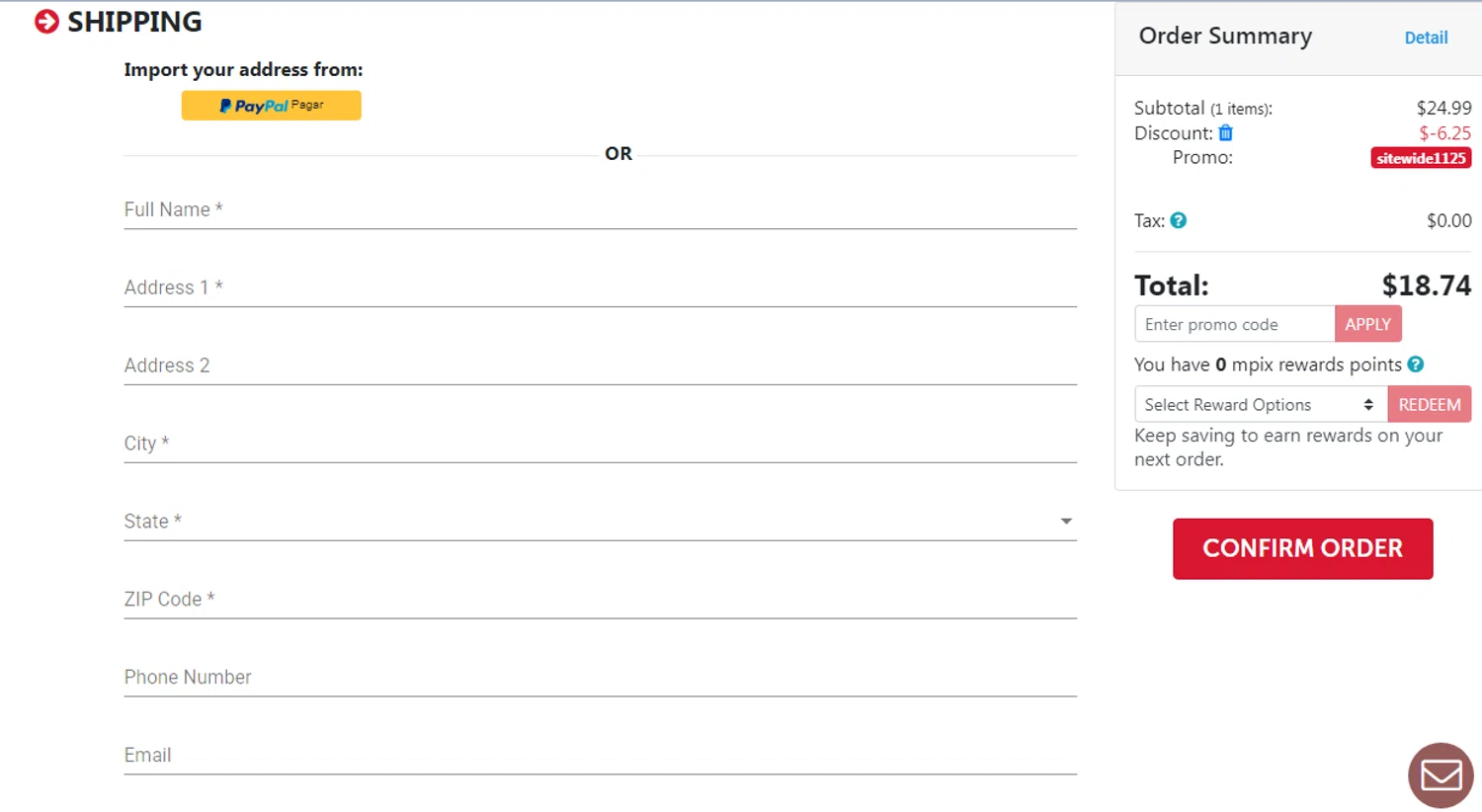
Task: Click the Detail link in Order Summary
Action: (1426, 38)
